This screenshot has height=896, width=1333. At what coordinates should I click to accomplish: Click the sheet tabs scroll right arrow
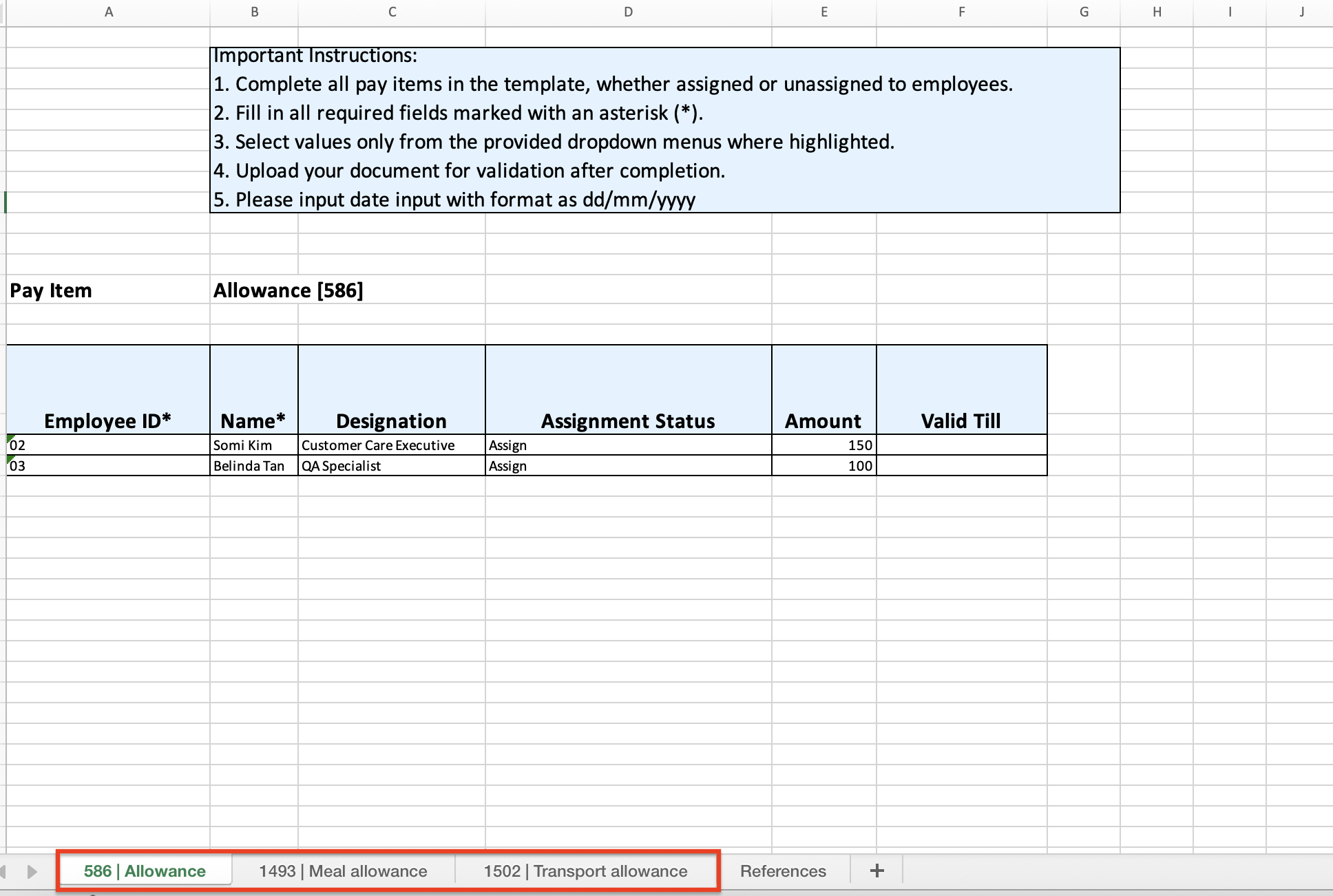point(32,871)
